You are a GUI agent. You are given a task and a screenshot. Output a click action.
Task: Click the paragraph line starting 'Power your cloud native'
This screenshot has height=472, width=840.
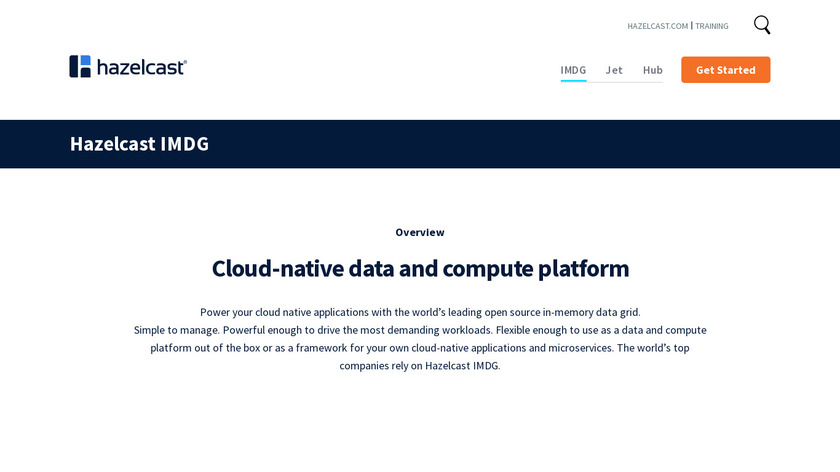420,312
